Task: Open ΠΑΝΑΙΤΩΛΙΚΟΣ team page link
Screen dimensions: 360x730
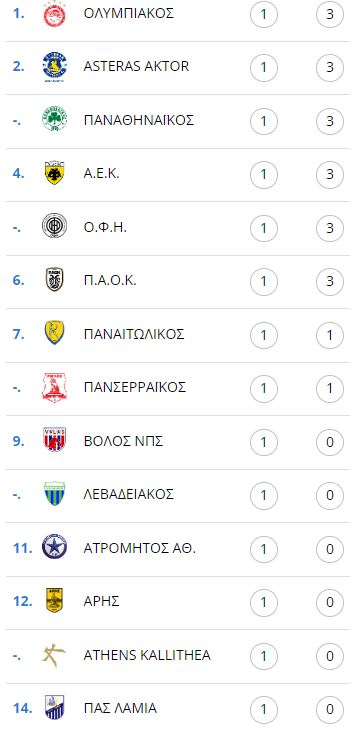Action: click(x=134, y=334)
